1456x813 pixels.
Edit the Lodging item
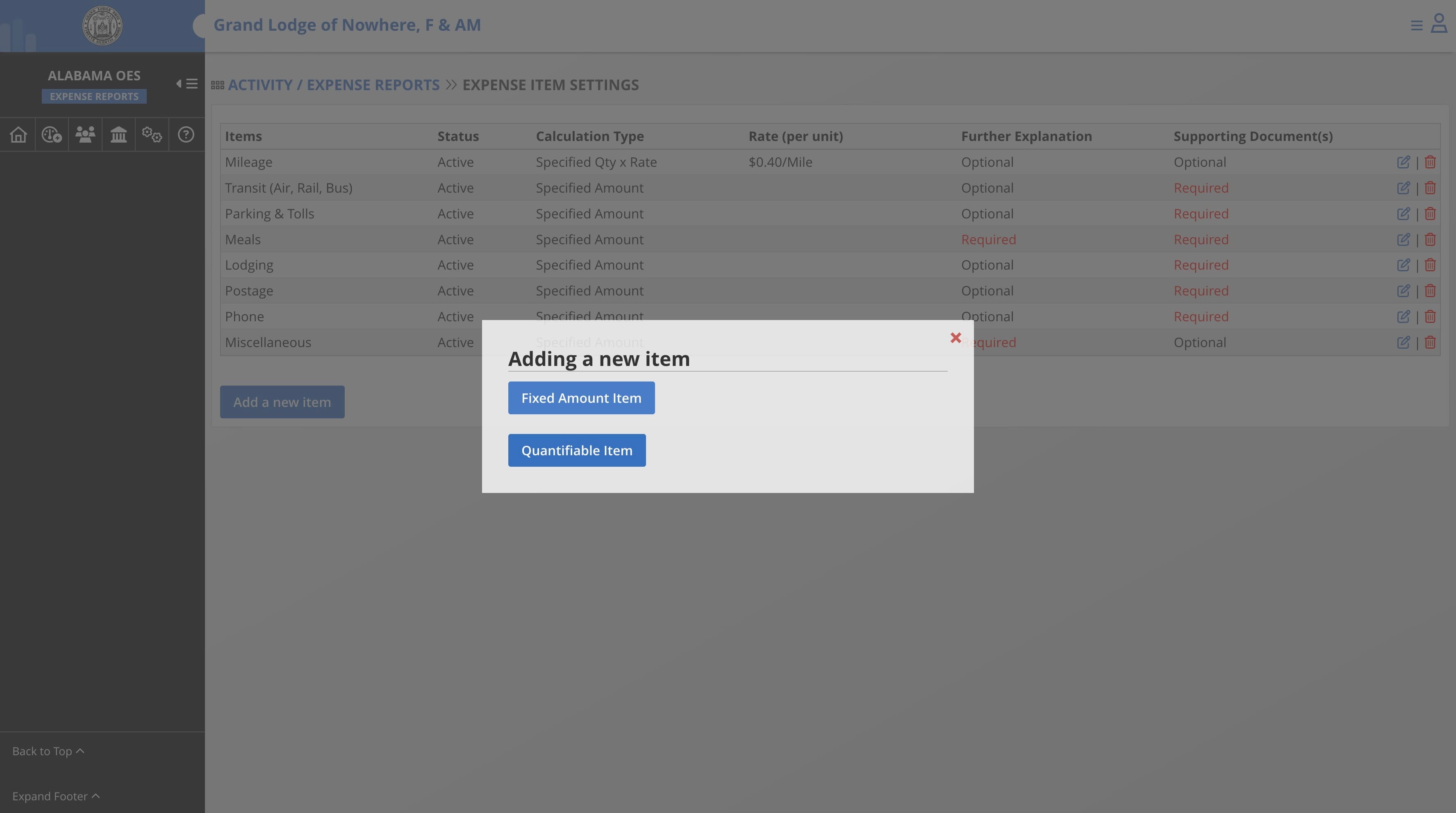(x=1403, y=265)
